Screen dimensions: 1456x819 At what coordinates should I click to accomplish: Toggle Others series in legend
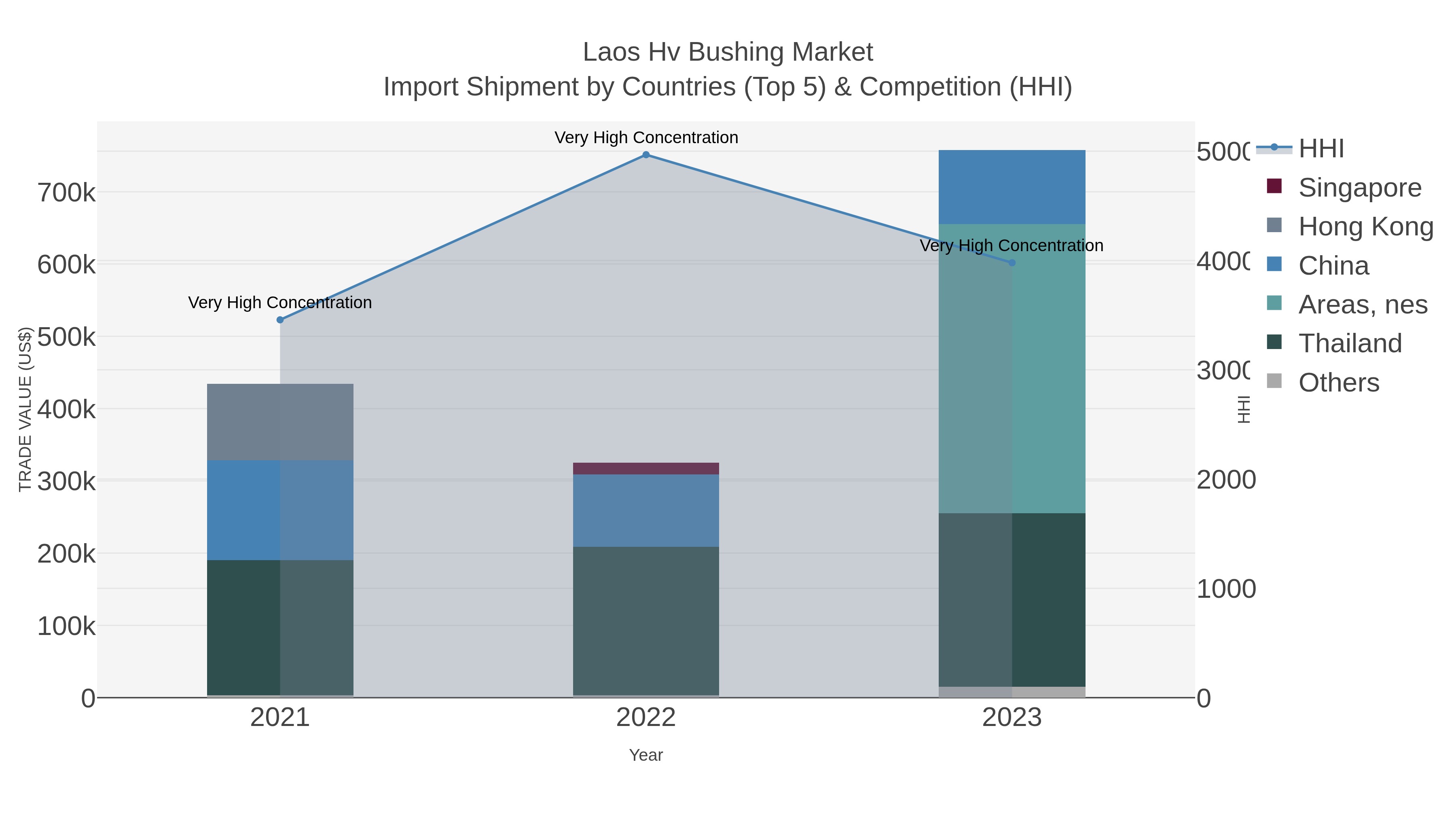pyautogui.click(x=1323, y=383)
